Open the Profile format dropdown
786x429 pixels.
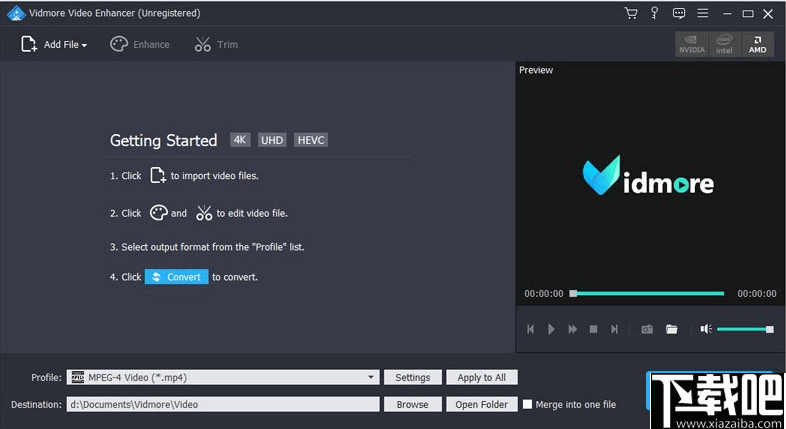223,377
